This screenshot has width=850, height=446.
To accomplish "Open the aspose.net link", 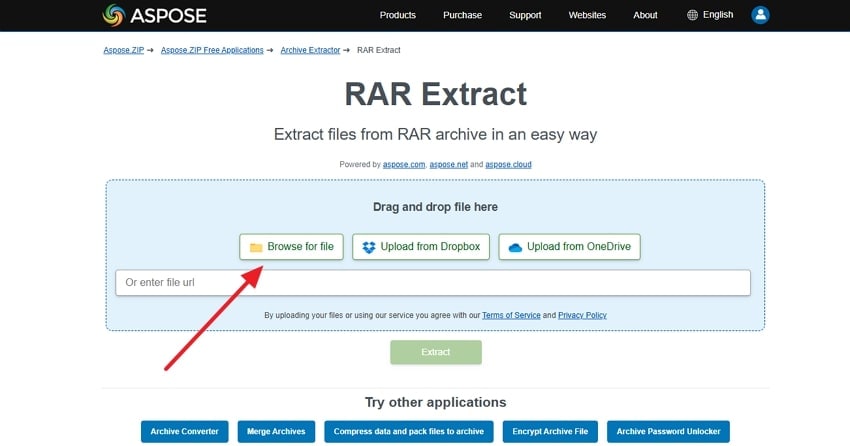I will tap(448, 164).
